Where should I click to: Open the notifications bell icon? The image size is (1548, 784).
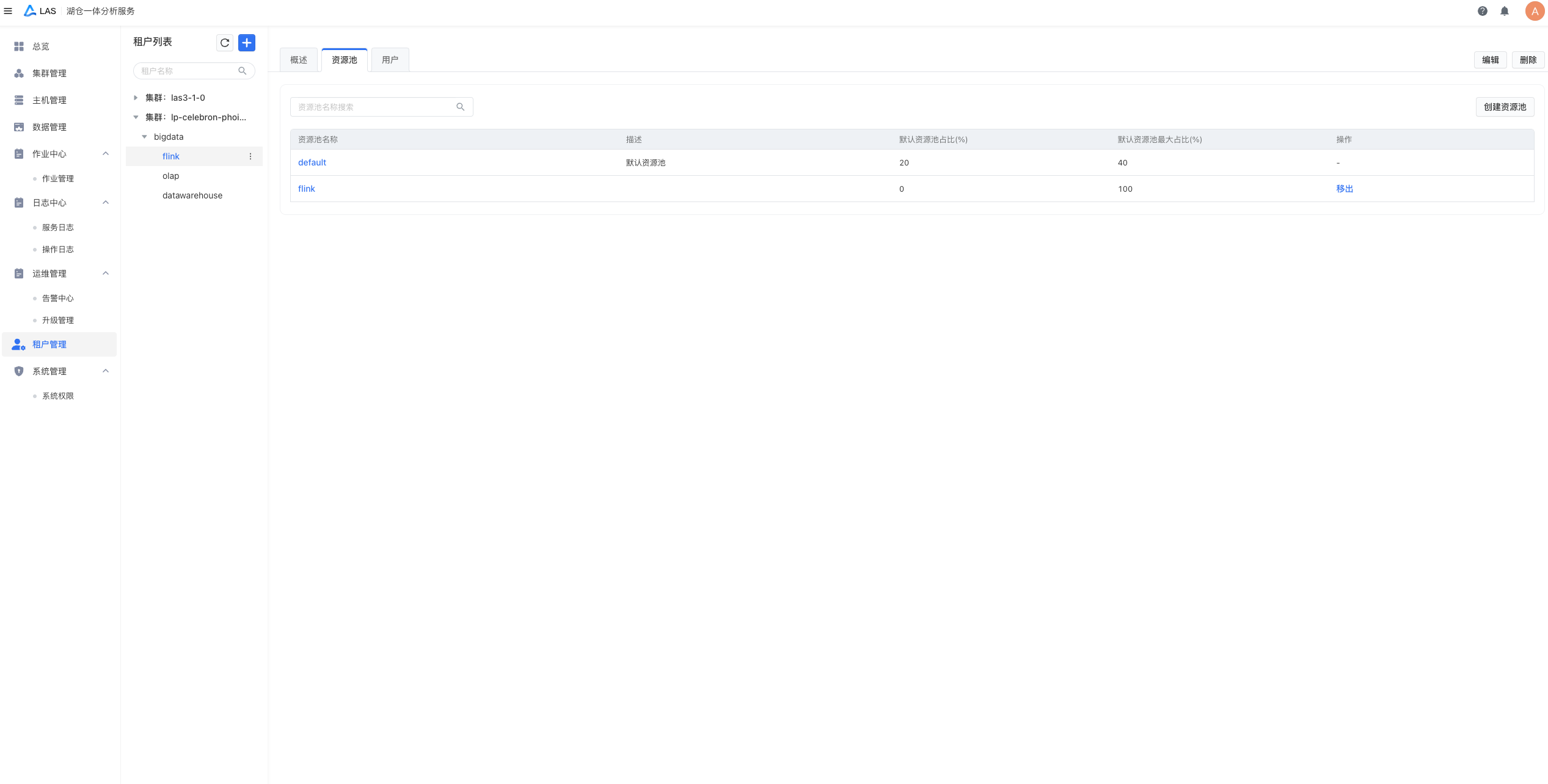click(1505, 11)
